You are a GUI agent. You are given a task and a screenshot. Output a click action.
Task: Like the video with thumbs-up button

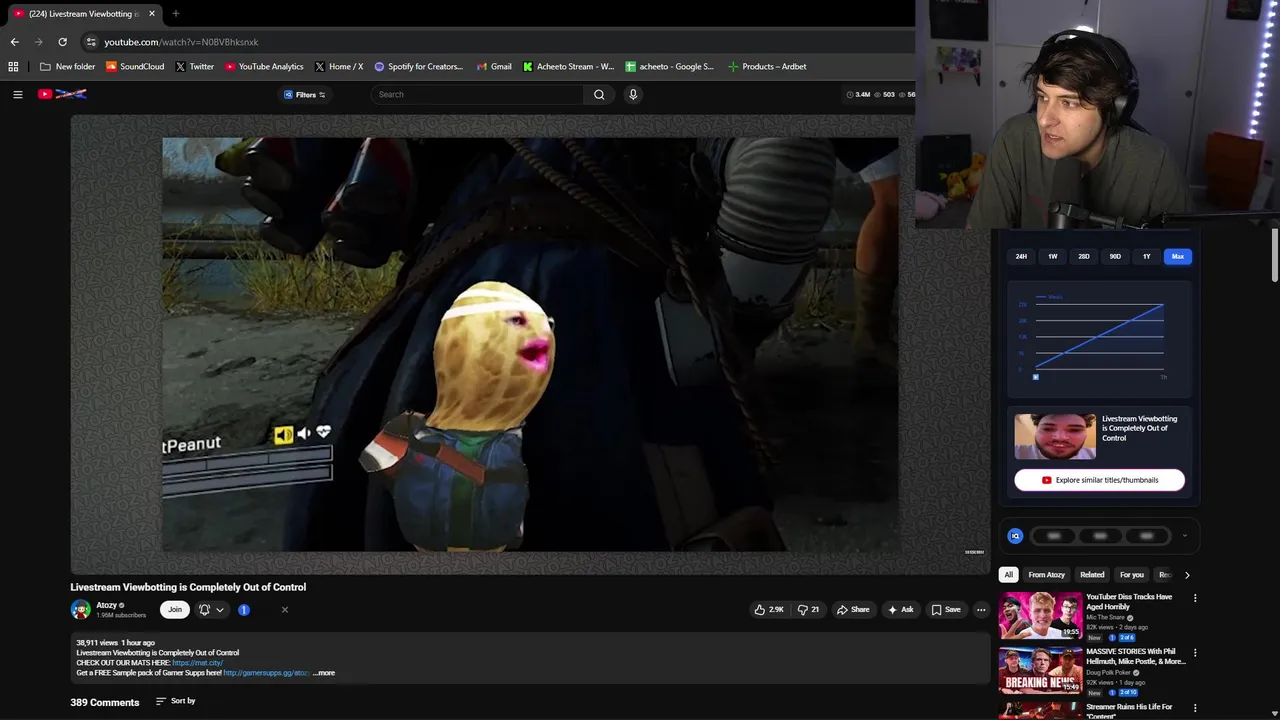[769, 609]
